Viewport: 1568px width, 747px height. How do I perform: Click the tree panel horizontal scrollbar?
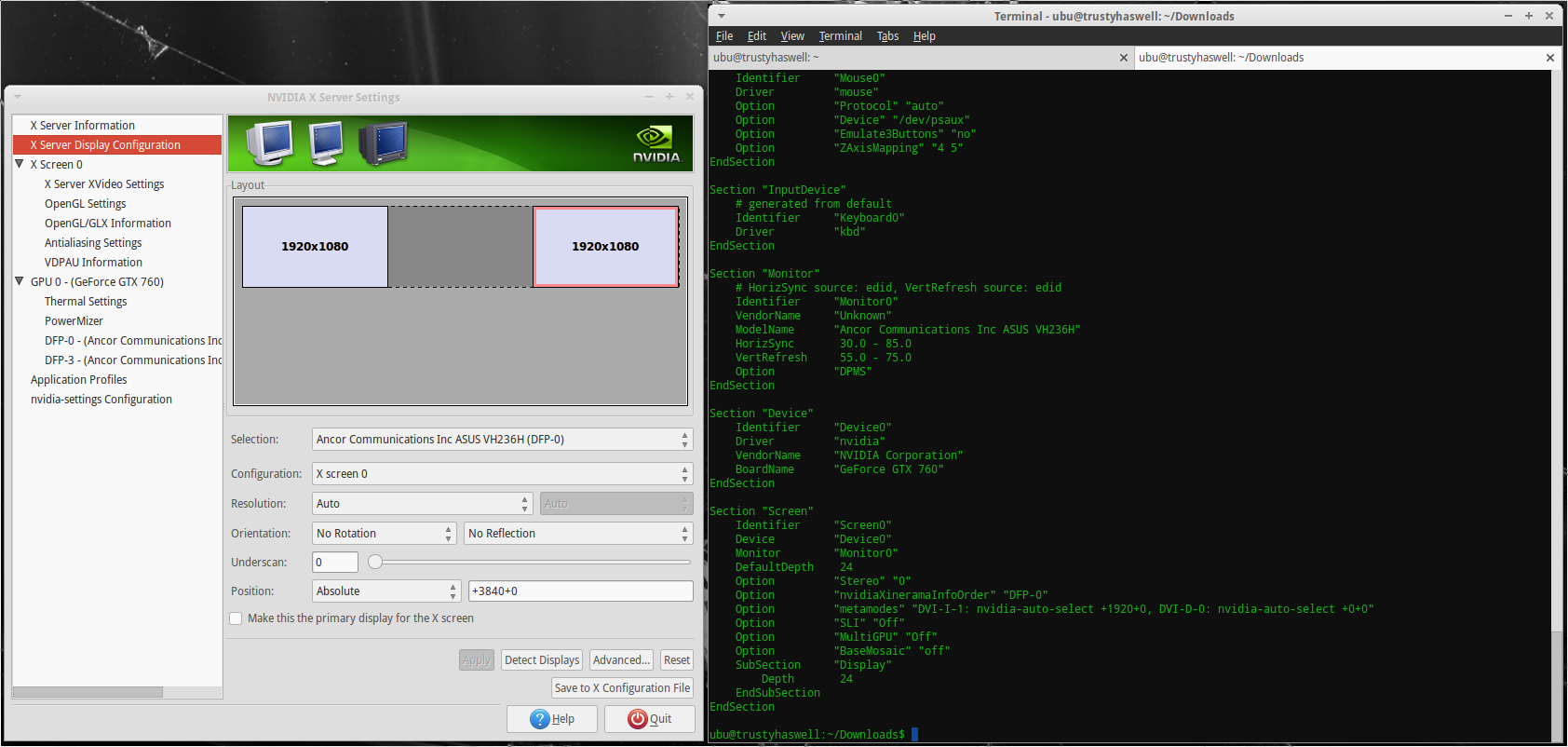tap(88, 692)
